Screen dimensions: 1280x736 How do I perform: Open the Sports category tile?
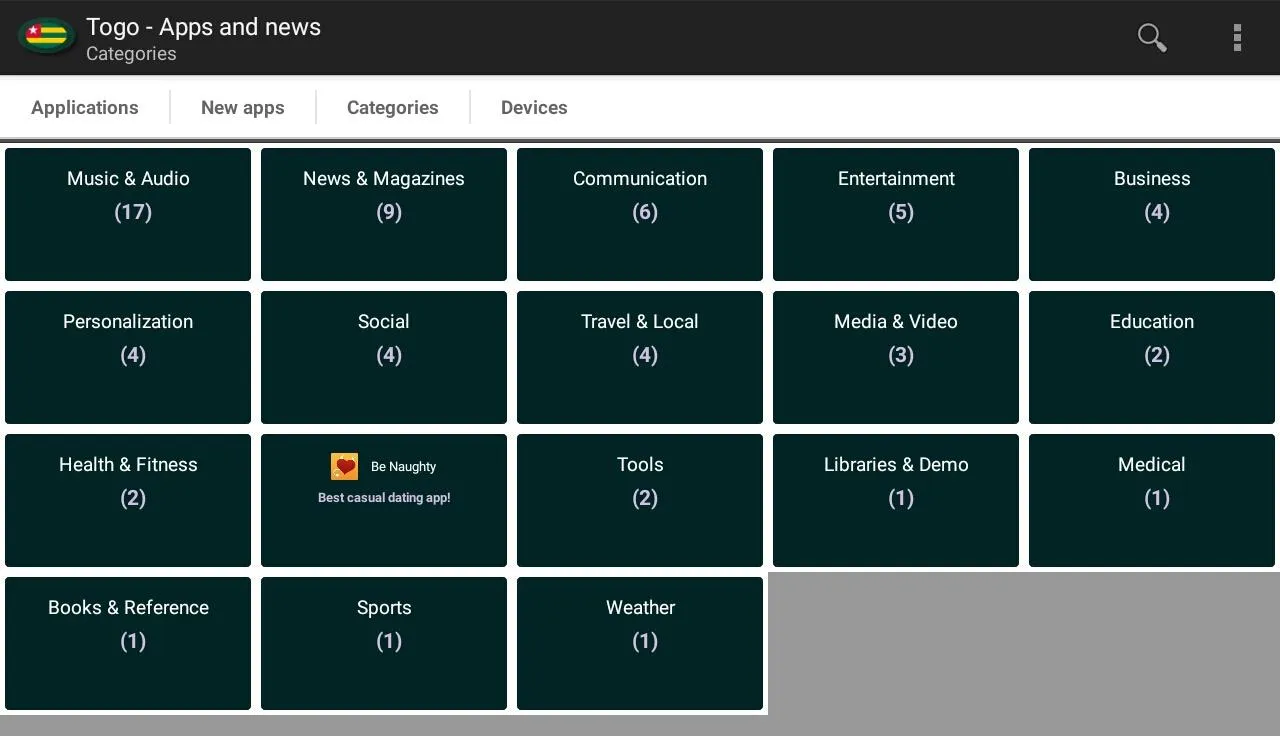pos(384,643)
